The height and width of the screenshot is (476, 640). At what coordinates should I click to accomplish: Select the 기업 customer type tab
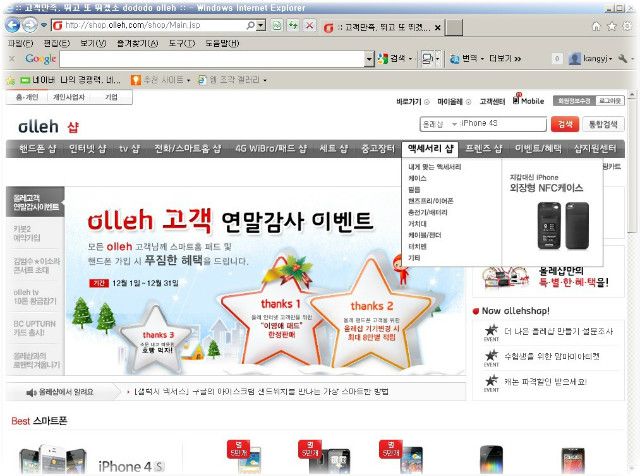[111, 97]
